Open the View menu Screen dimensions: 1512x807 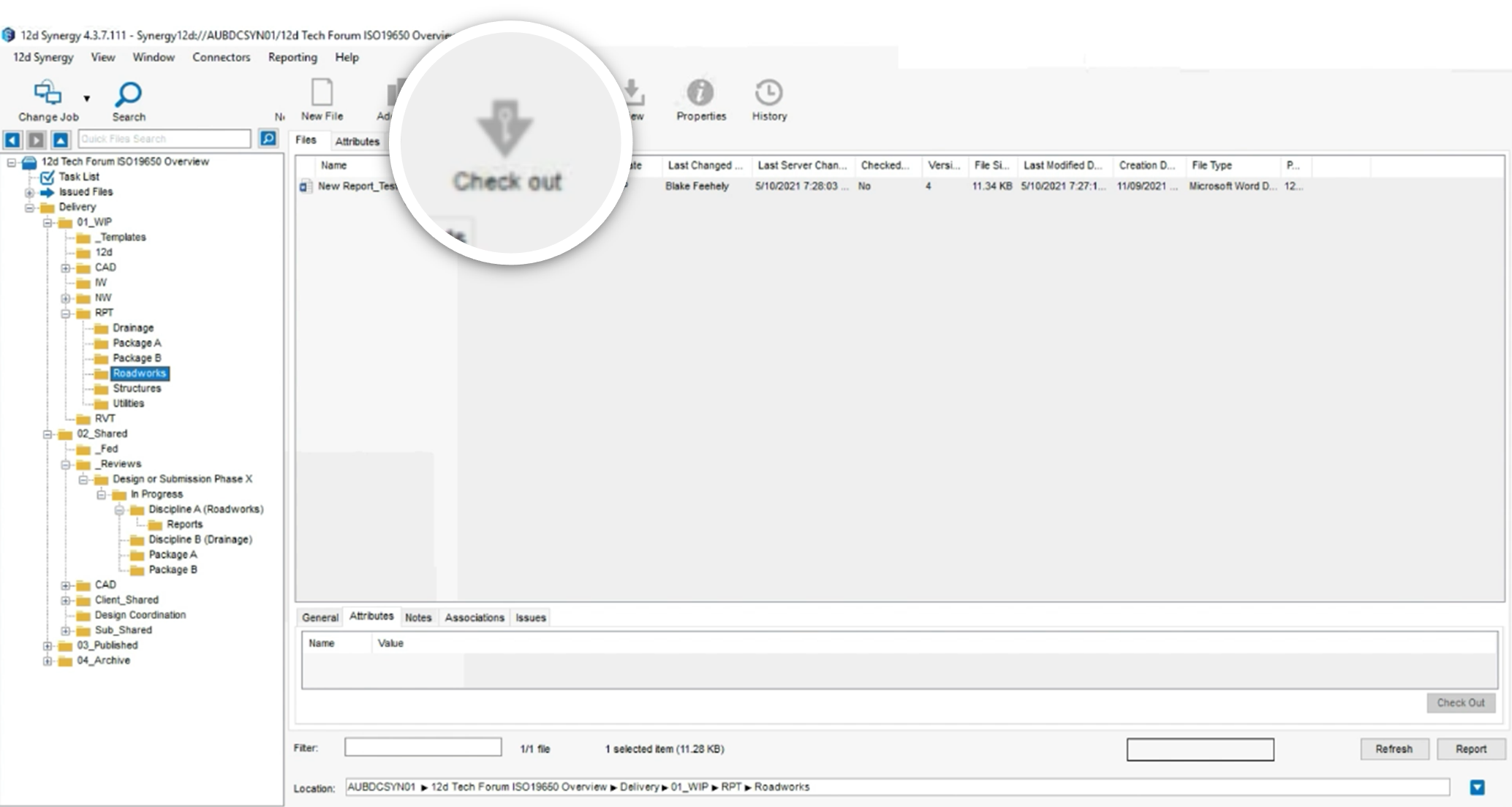102,57
